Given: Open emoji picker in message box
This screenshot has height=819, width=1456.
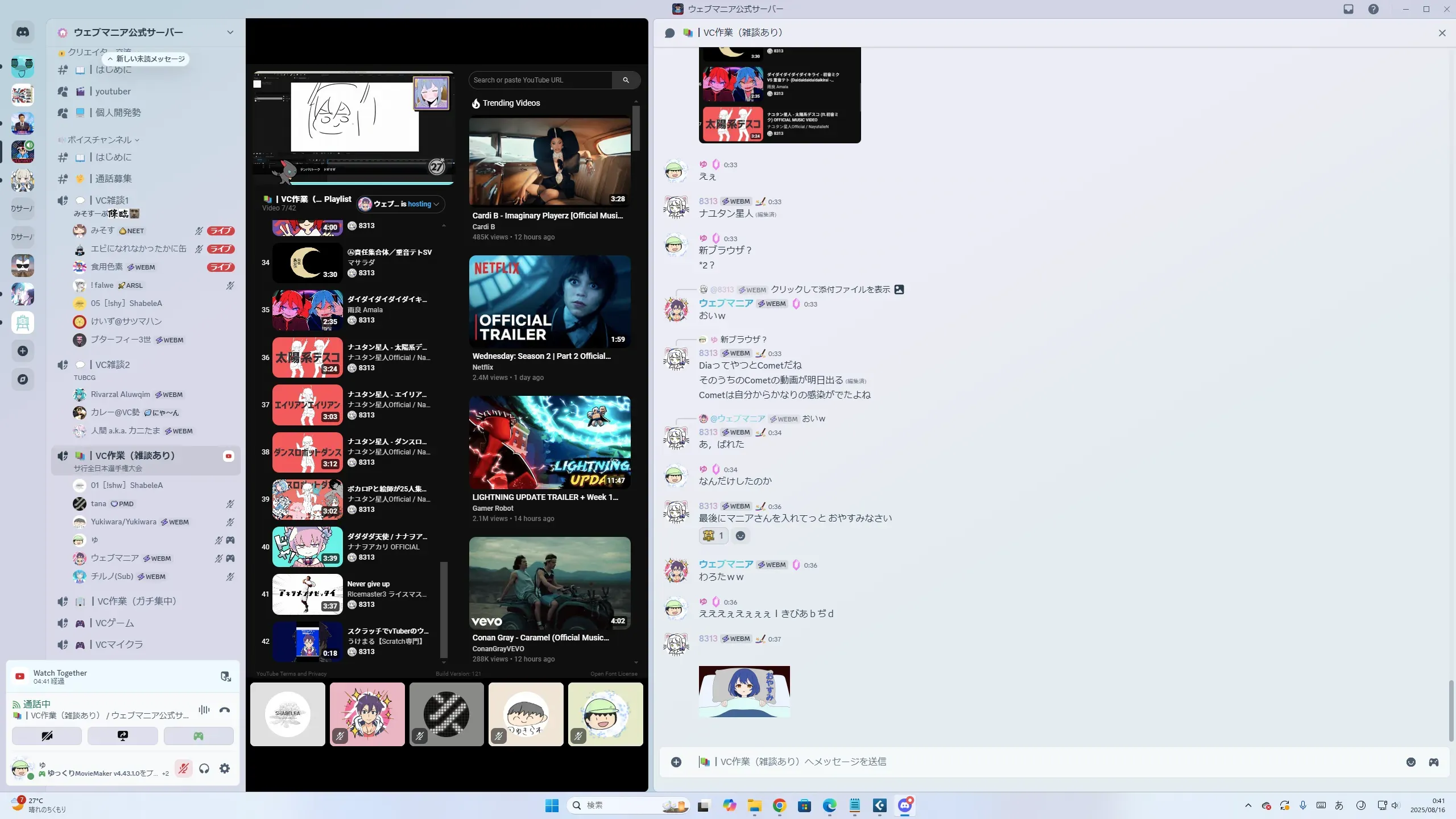Looking at the screenshot, I should click(x=1411, y=762).
